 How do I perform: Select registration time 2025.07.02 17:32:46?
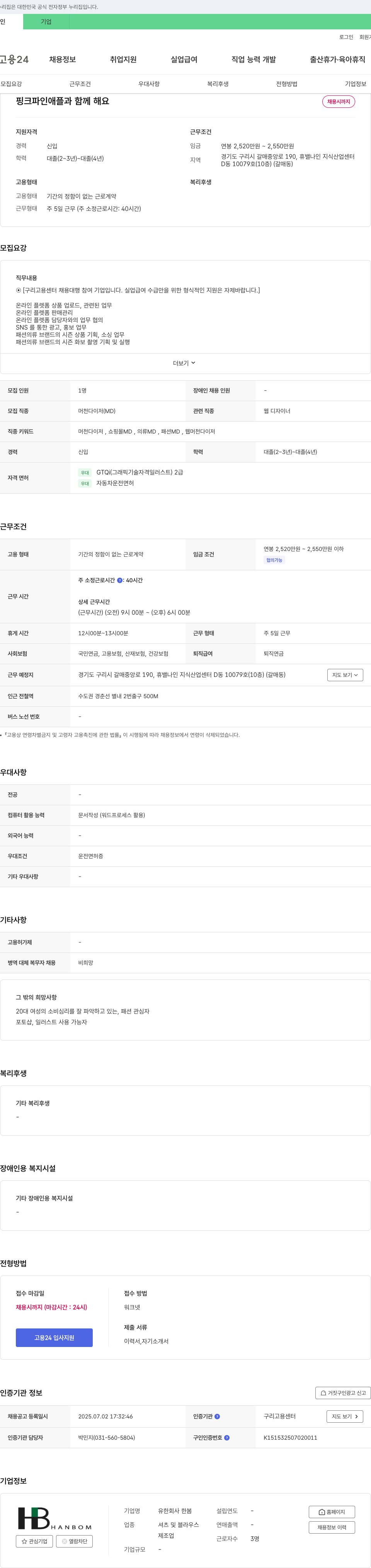(x=106, y=1417)
